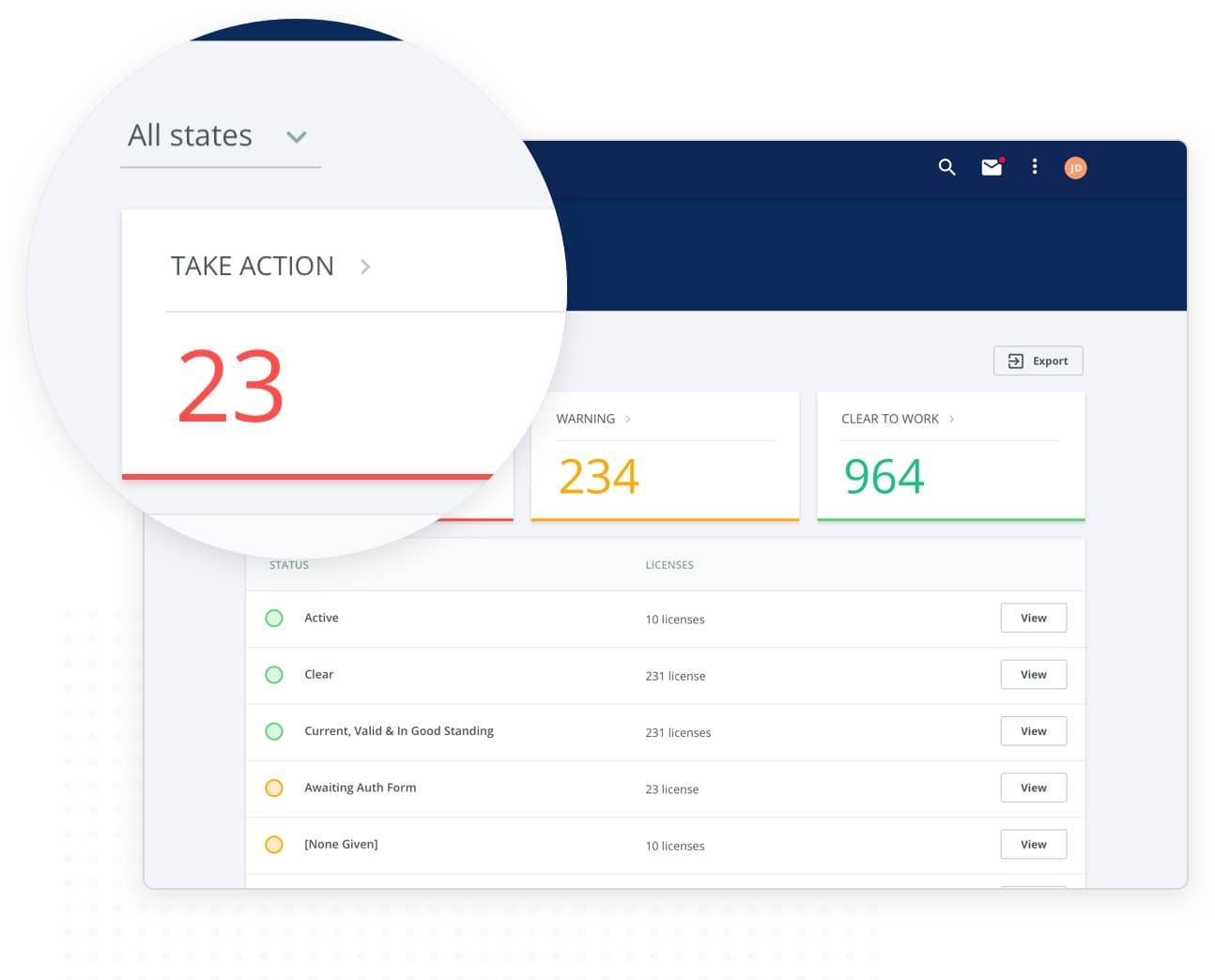This screenshot has height=980, width=1215.
Task: Click the search magnifier icon
Action: [x=946, y=167]
